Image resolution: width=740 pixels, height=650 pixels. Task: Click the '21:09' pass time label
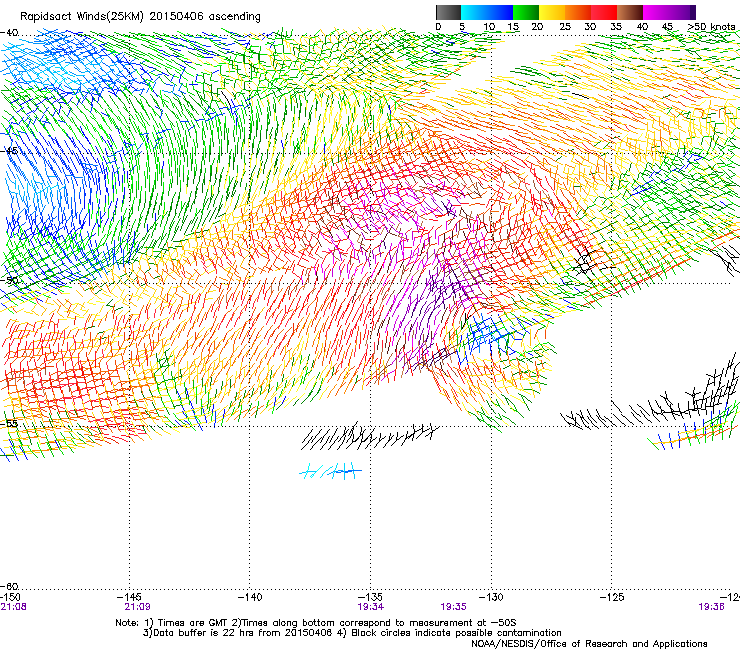pyautogui.click(x=137, y=607)
